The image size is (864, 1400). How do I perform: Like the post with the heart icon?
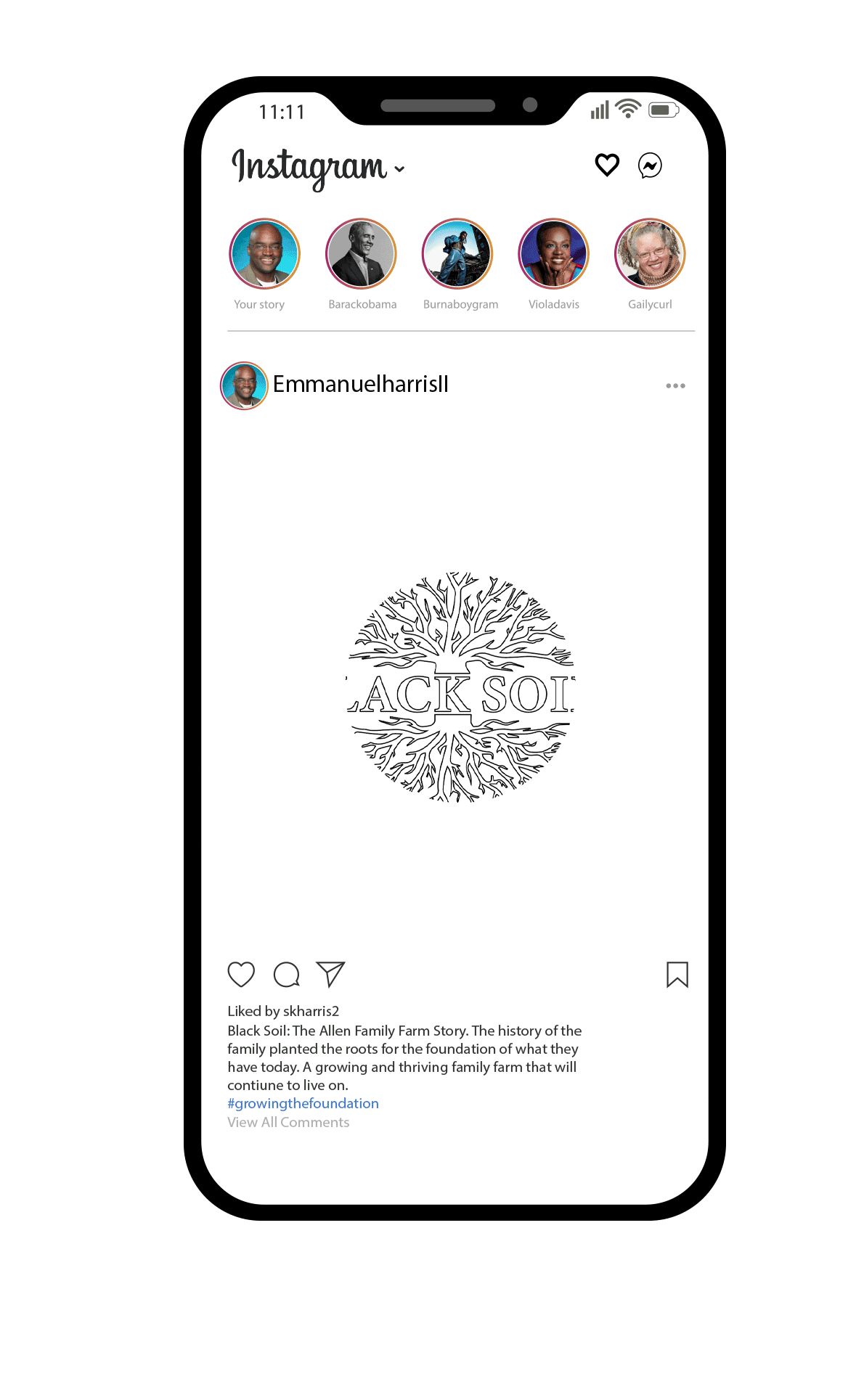[241, 974]
